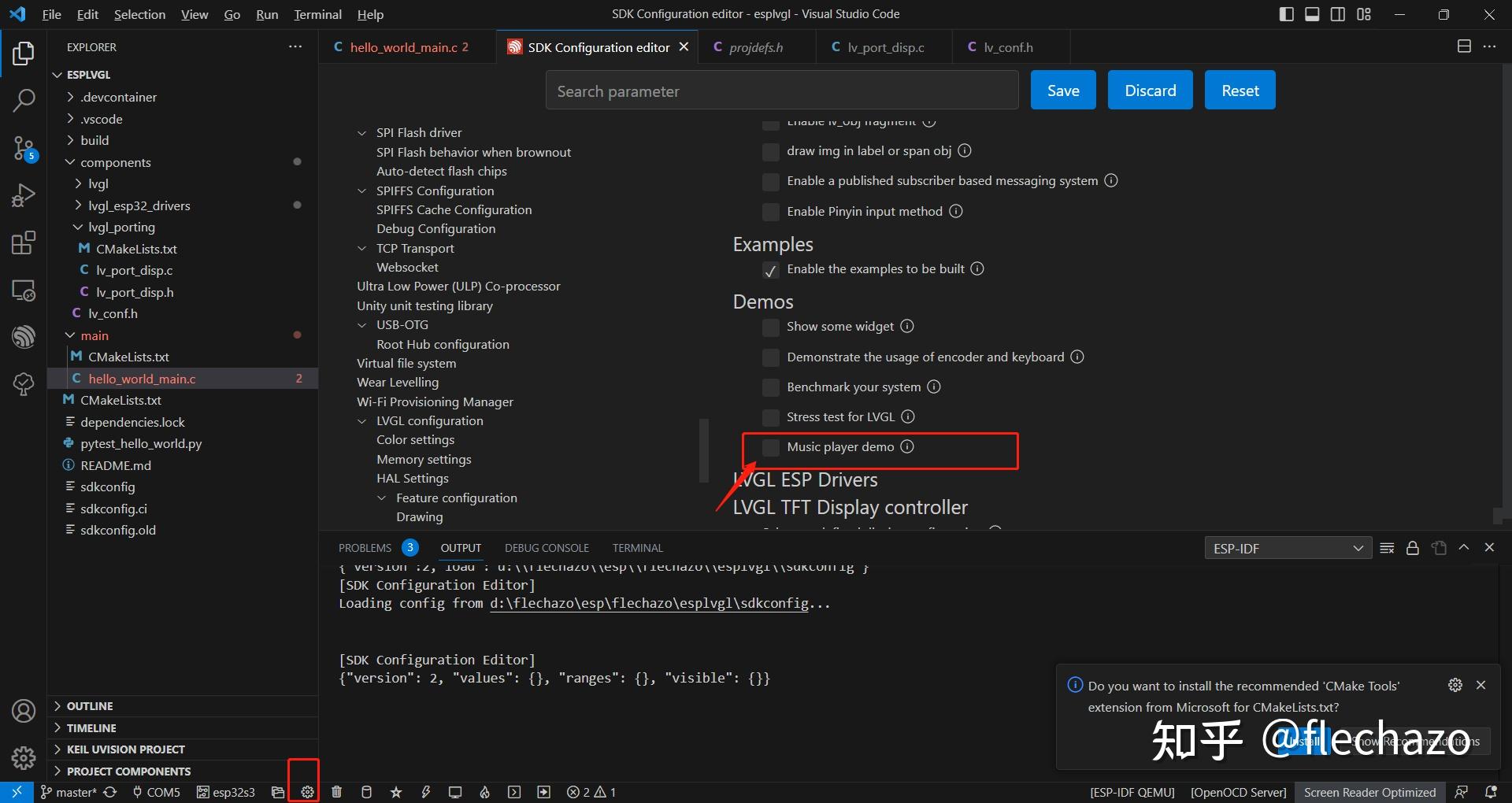Clear output panel icon
1512x803 pixels.
point(1388,548)
